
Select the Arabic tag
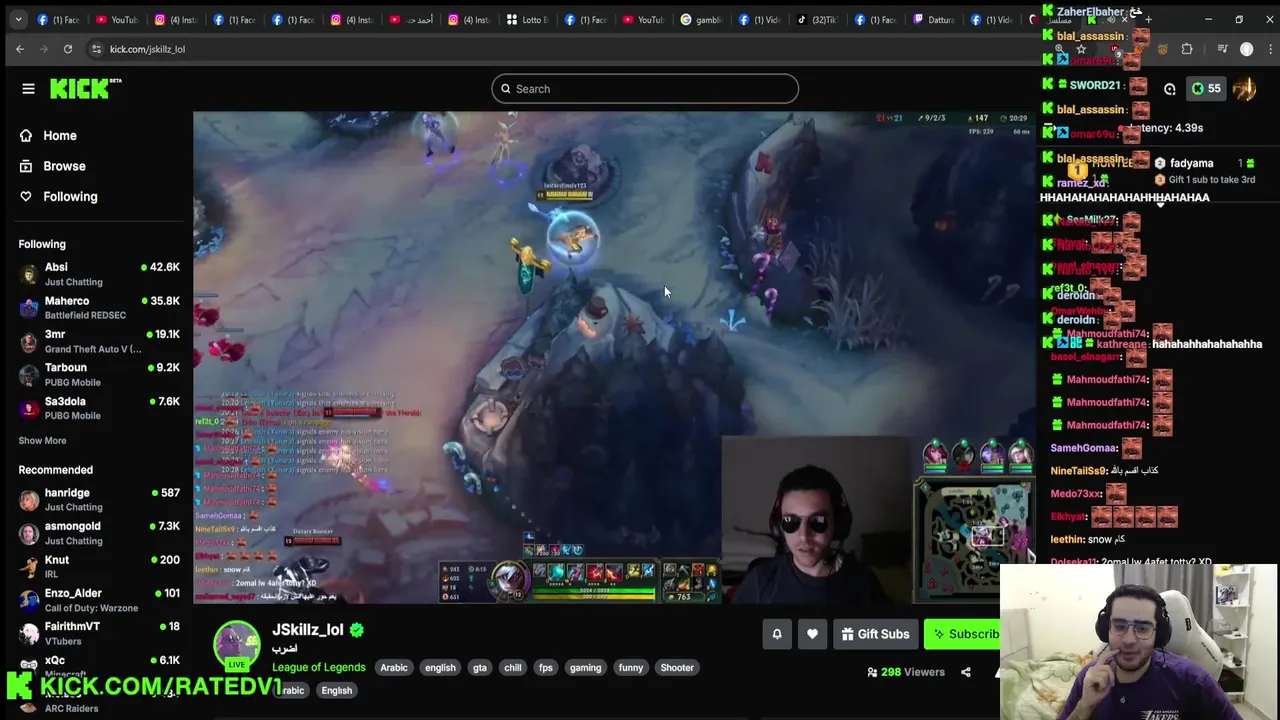click(x=394, y=668)
